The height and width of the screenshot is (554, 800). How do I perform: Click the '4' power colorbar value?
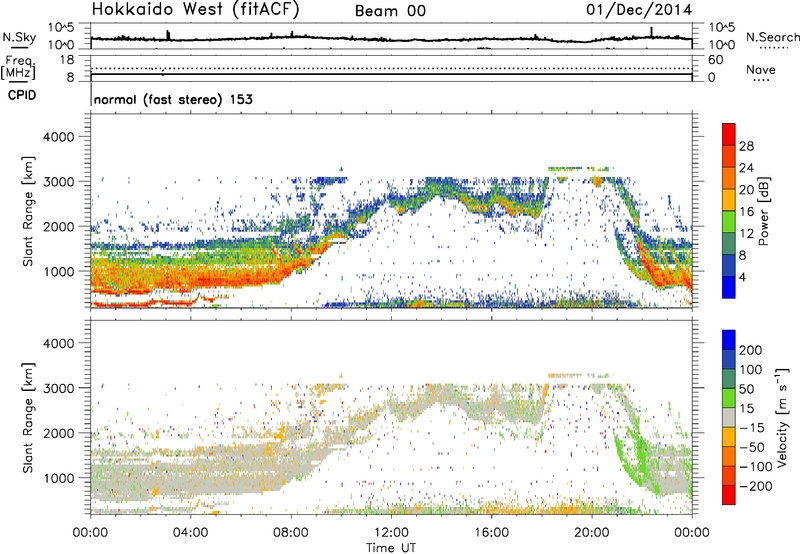click(x=742, y=278)
